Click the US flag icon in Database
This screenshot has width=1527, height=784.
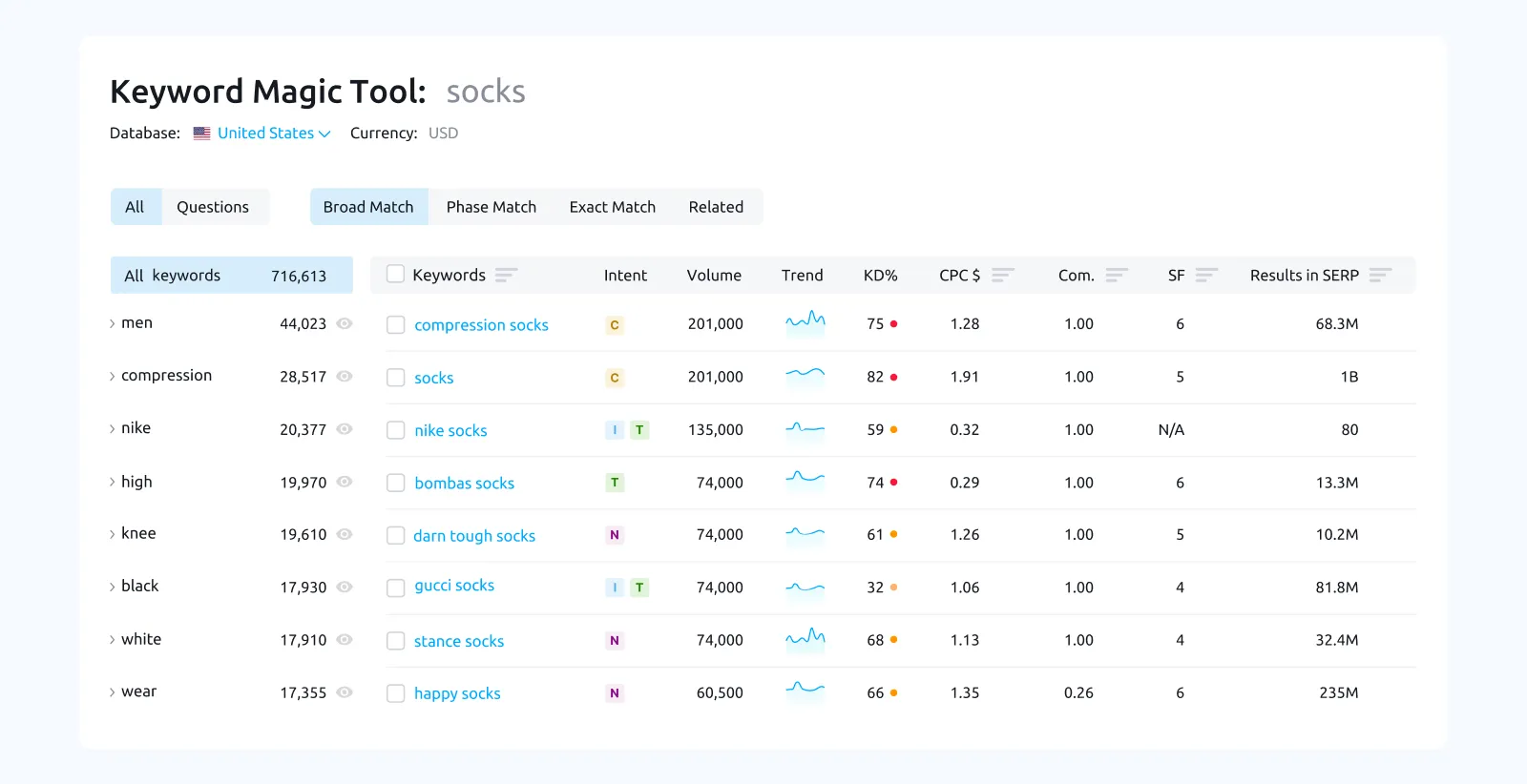[x=201, y=134]
